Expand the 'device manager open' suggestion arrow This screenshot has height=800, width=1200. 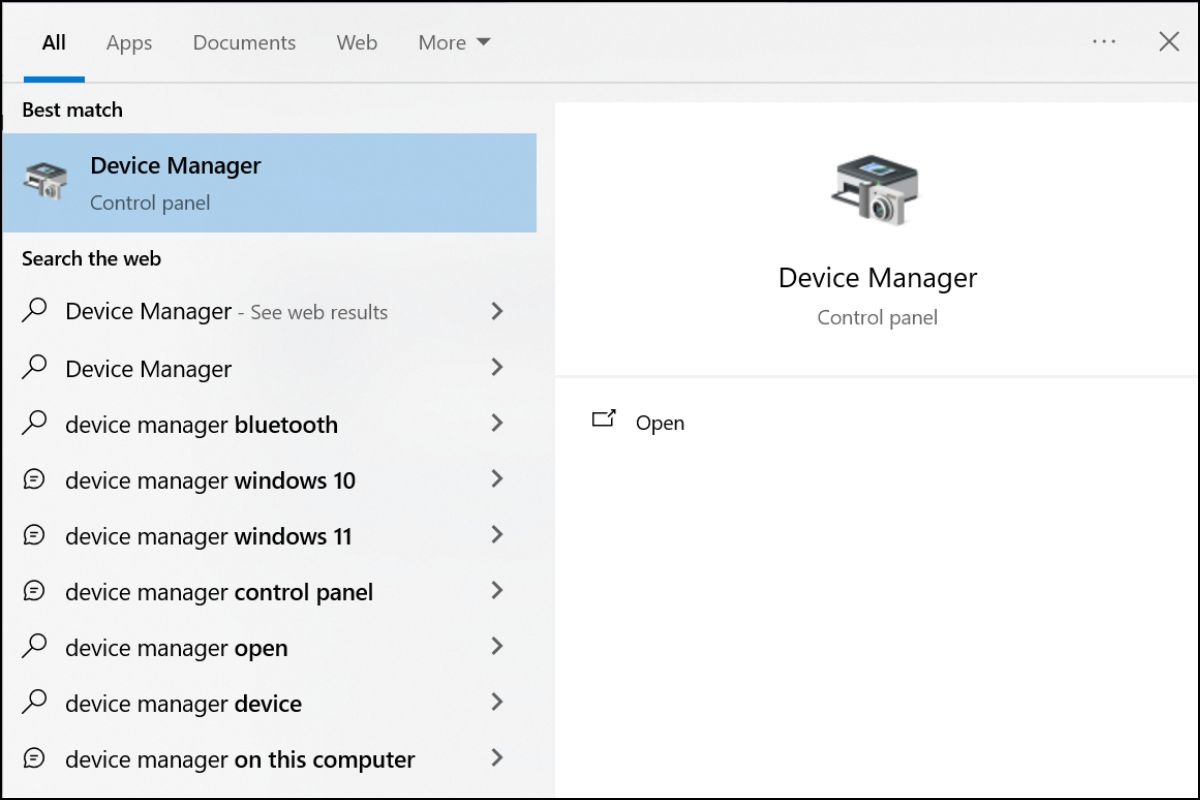[497, 647]
